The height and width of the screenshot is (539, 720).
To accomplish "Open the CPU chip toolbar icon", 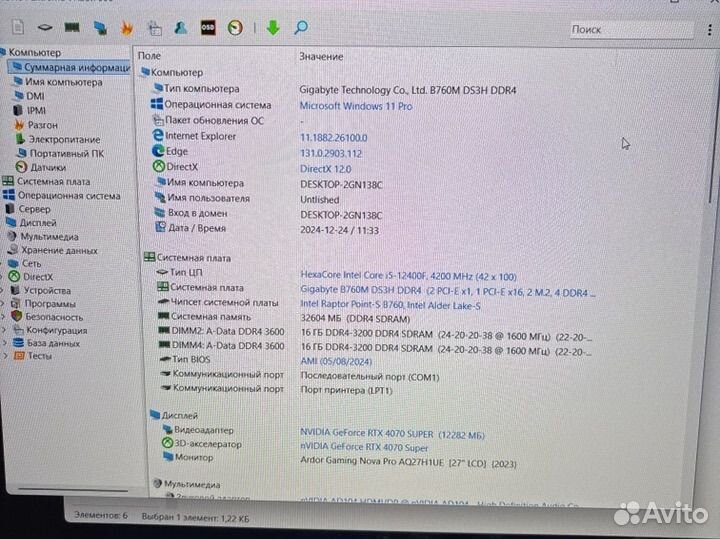I will pyautogui.click(x=45, y=28).
